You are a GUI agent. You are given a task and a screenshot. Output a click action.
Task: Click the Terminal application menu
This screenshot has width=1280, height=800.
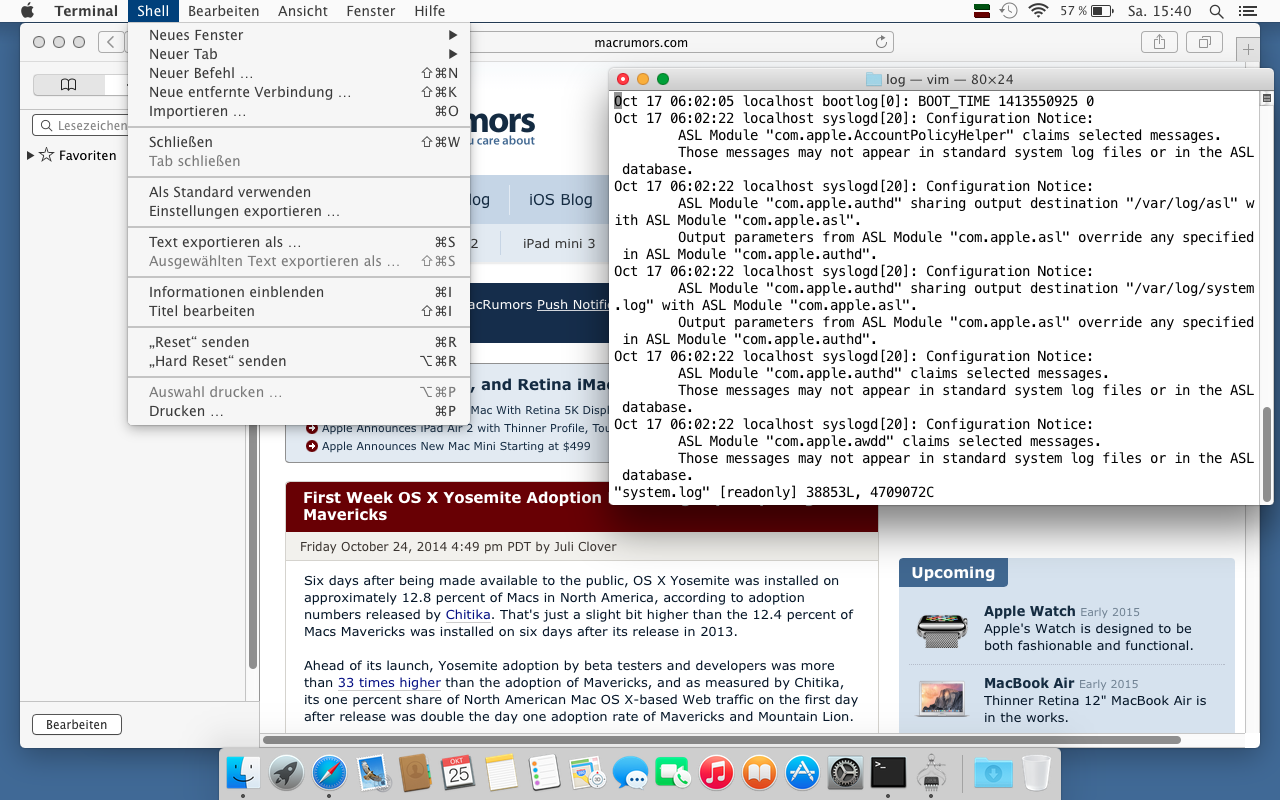(x=86, y=11)
